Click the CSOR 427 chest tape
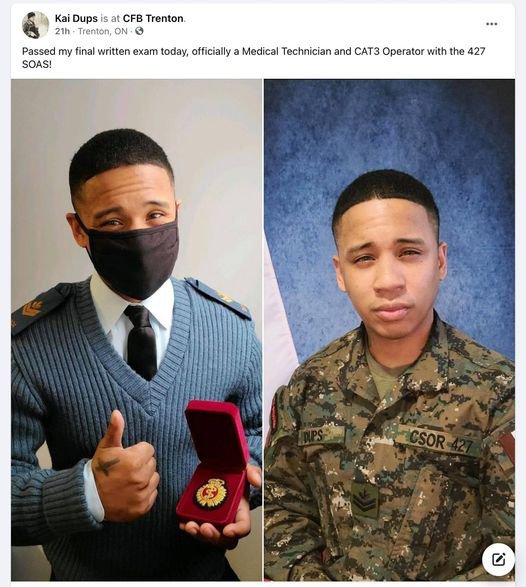 (440, 442)
